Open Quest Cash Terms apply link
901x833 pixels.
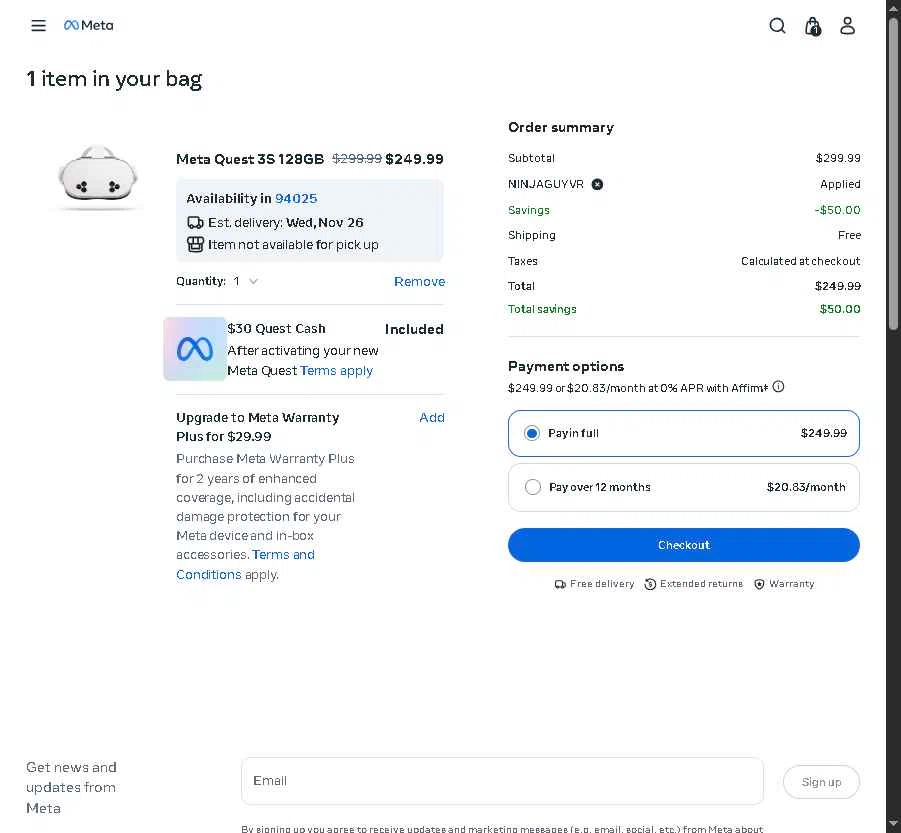336,371
